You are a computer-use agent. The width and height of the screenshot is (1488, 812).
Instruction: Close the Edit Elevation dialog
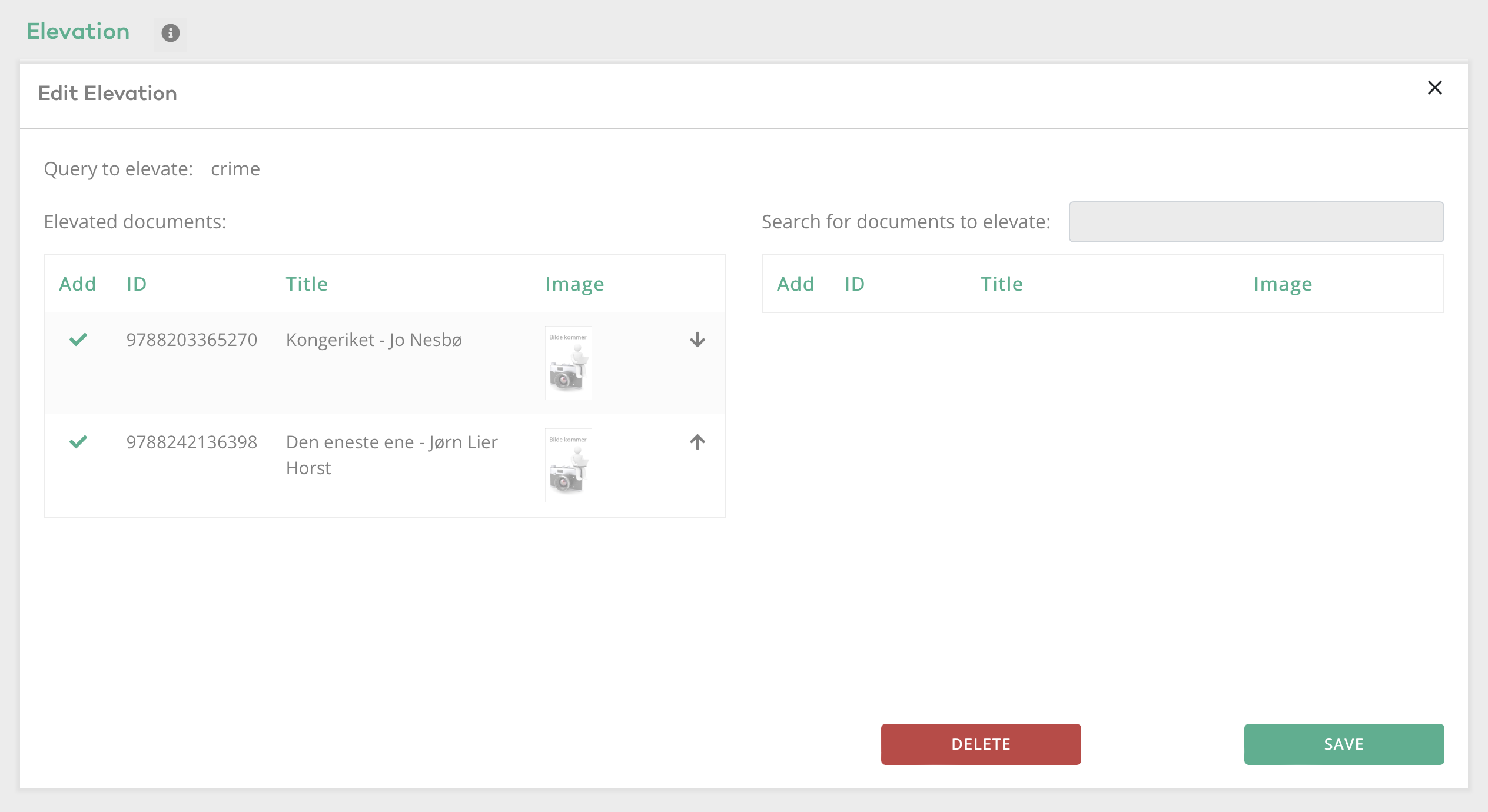coord(1434,88)
